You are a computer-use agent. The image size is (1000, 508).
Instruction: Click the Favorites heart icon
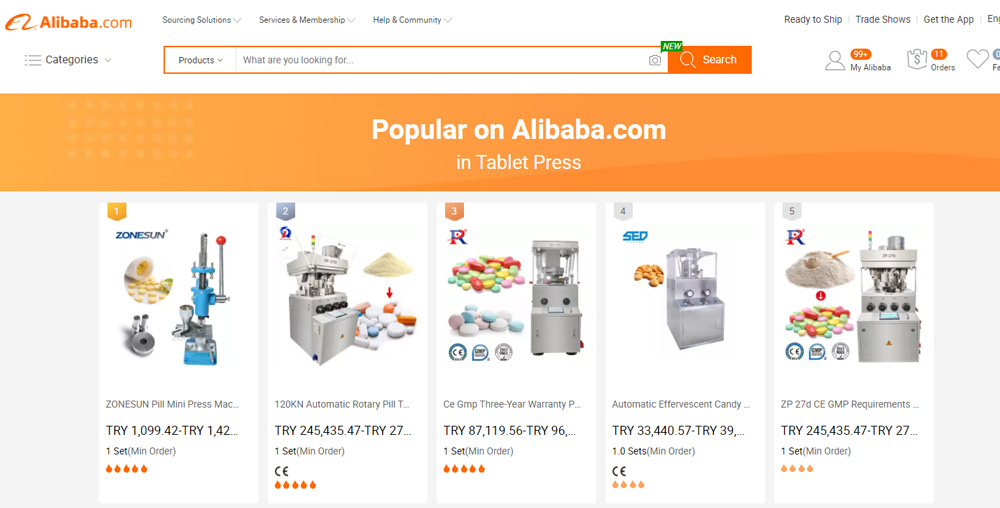click(x=977, y=59)
